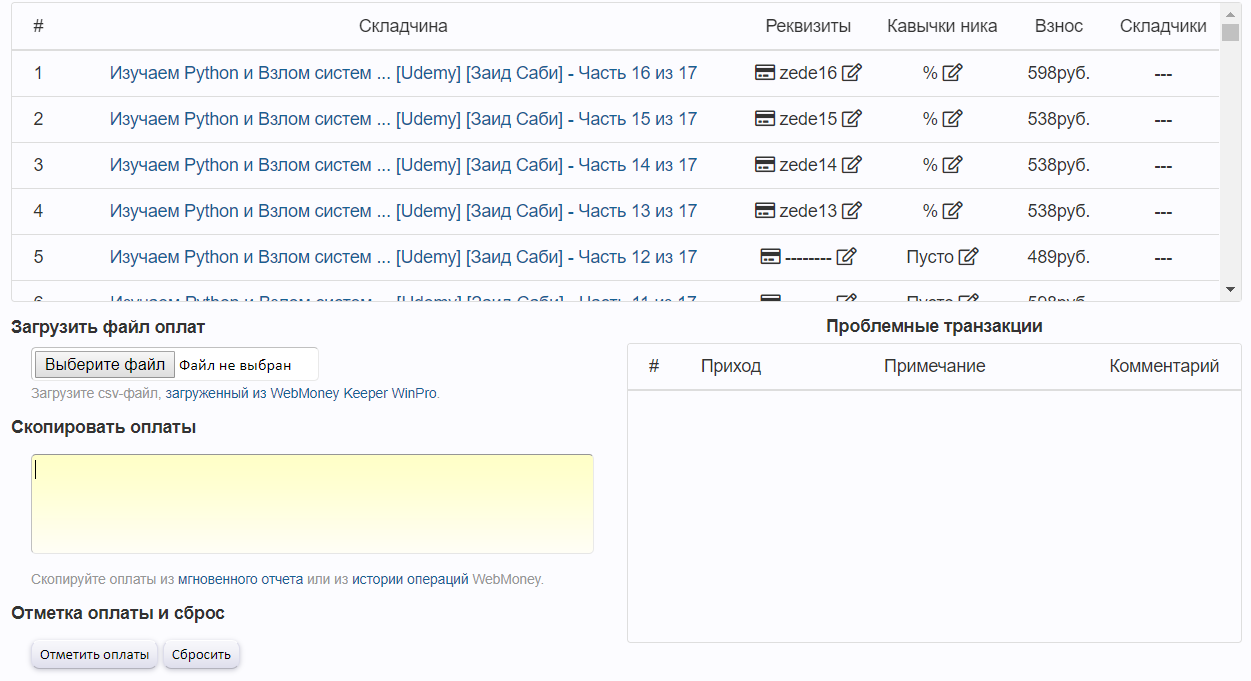Image resolution: width=1251 pixels, height=681 pixels.
Task: Follow 'мгновенного отчета' link
Action: [240, 579]
